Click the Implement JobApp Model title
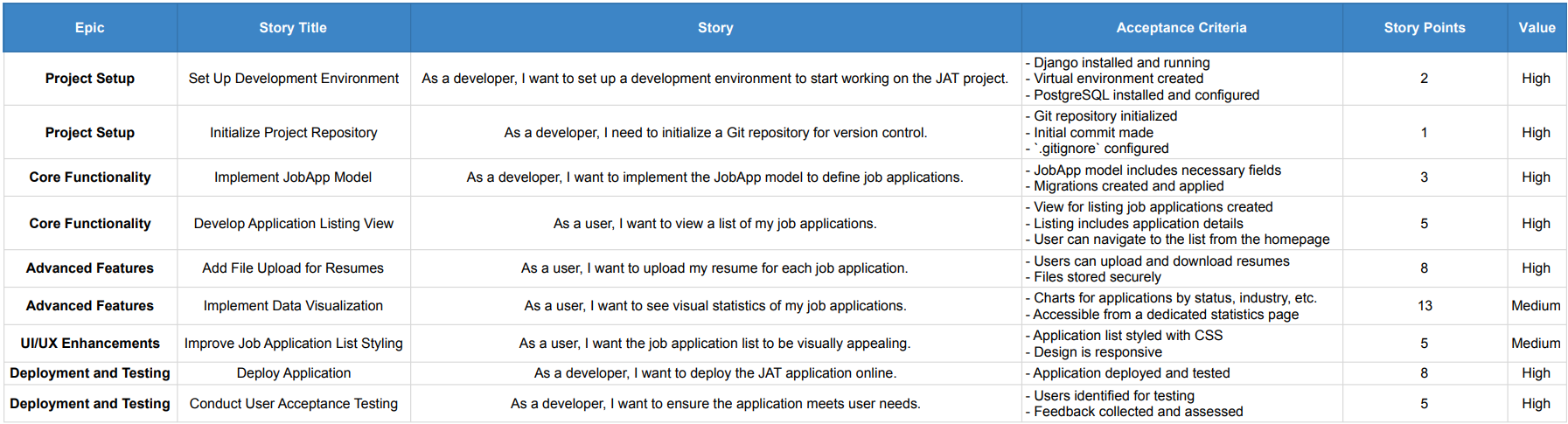 [293, 177]
